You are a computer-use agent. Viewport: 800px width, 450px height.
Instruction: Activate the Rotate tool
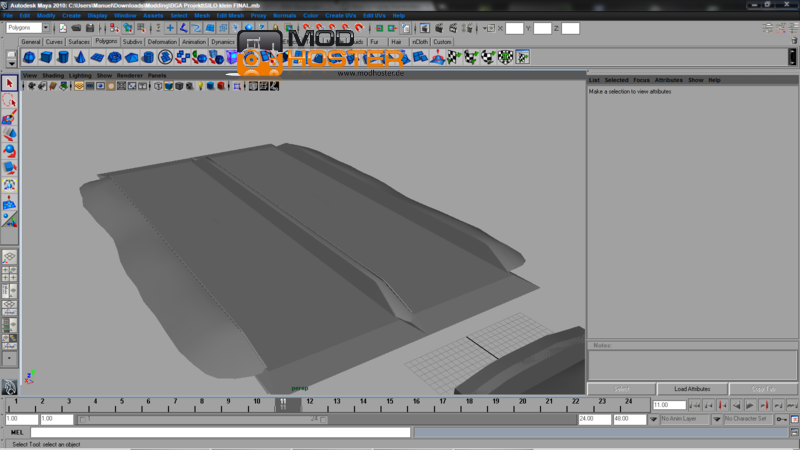pos(9,151)
